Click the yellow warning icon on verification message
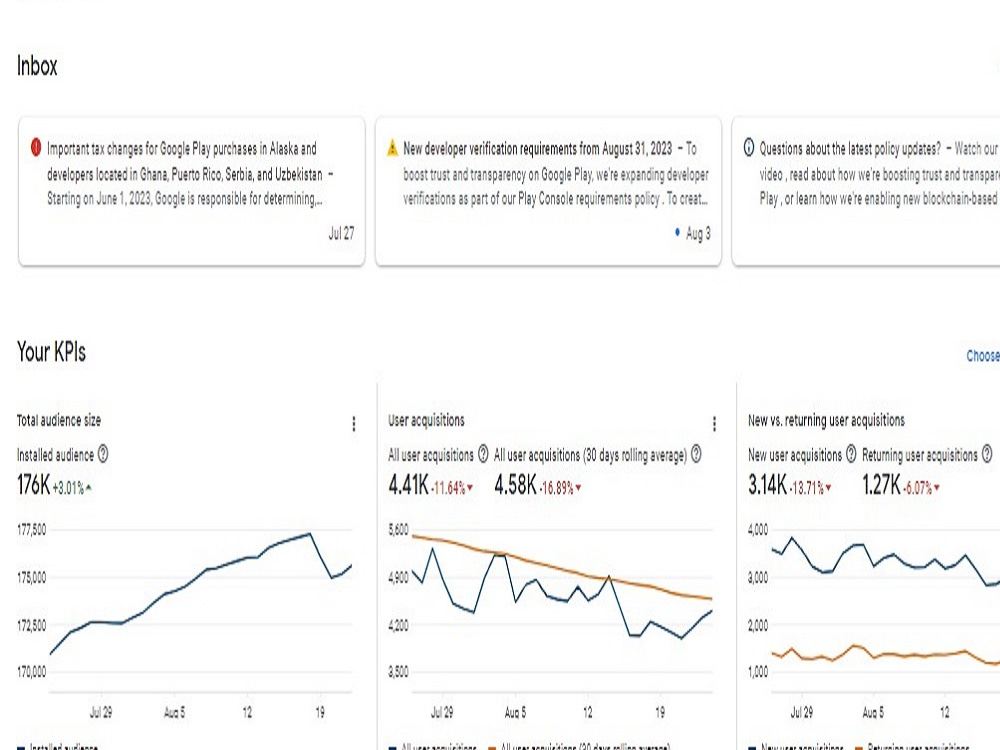The width and height of the screenshot is (1000, 750). (392, 149)
